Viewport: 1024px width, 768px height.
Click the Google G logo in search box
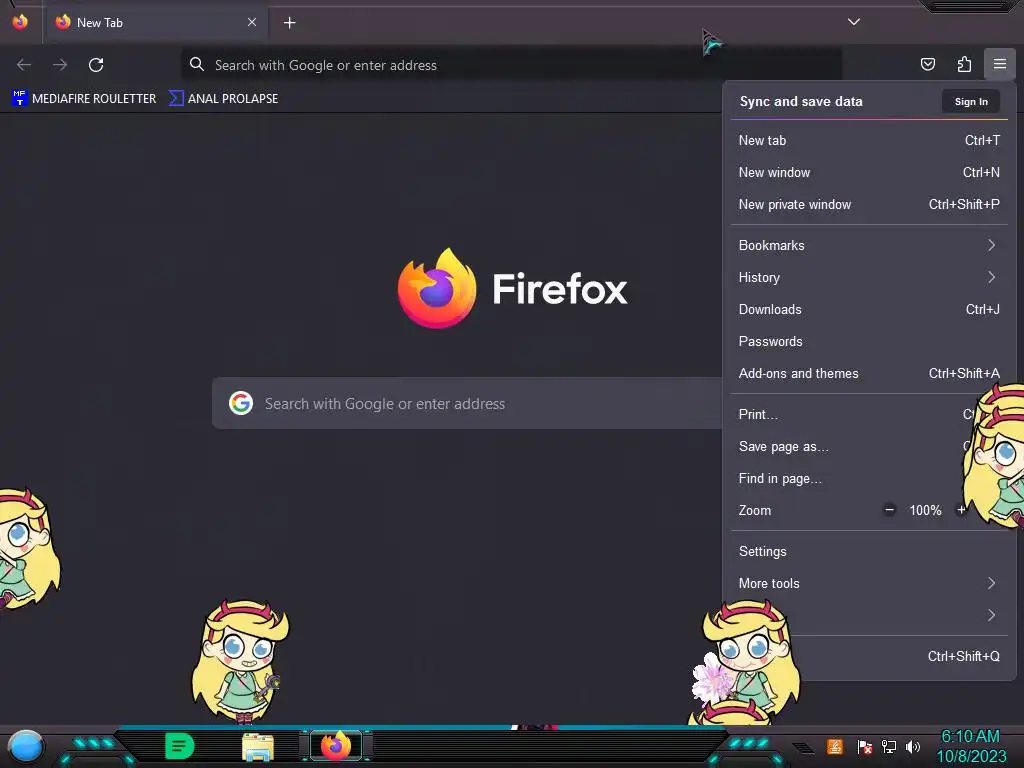pyautogui.click(x=241, y=404)
